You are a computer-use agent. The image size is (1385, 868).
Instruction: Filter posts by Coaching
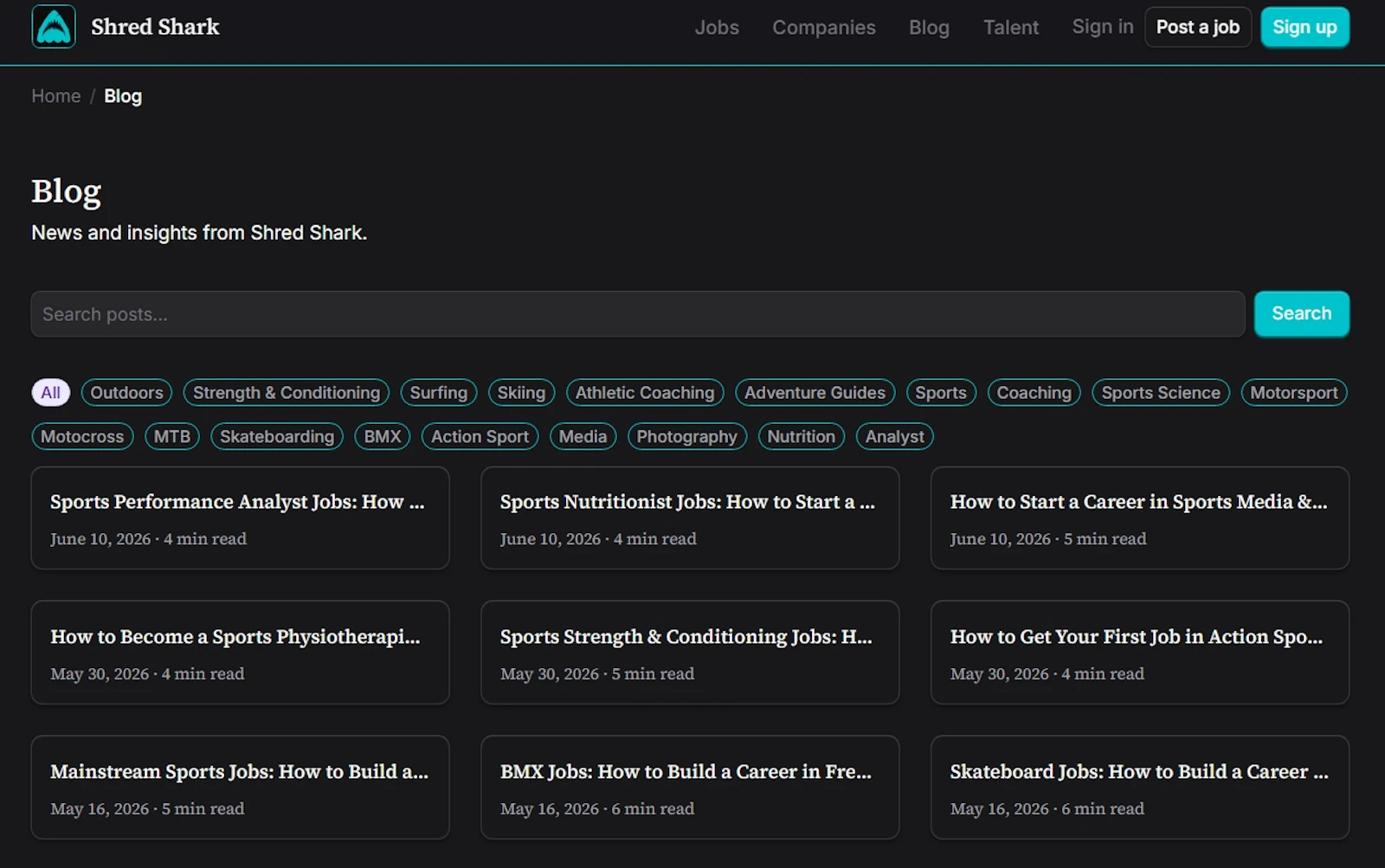[x=1034, y=393]
